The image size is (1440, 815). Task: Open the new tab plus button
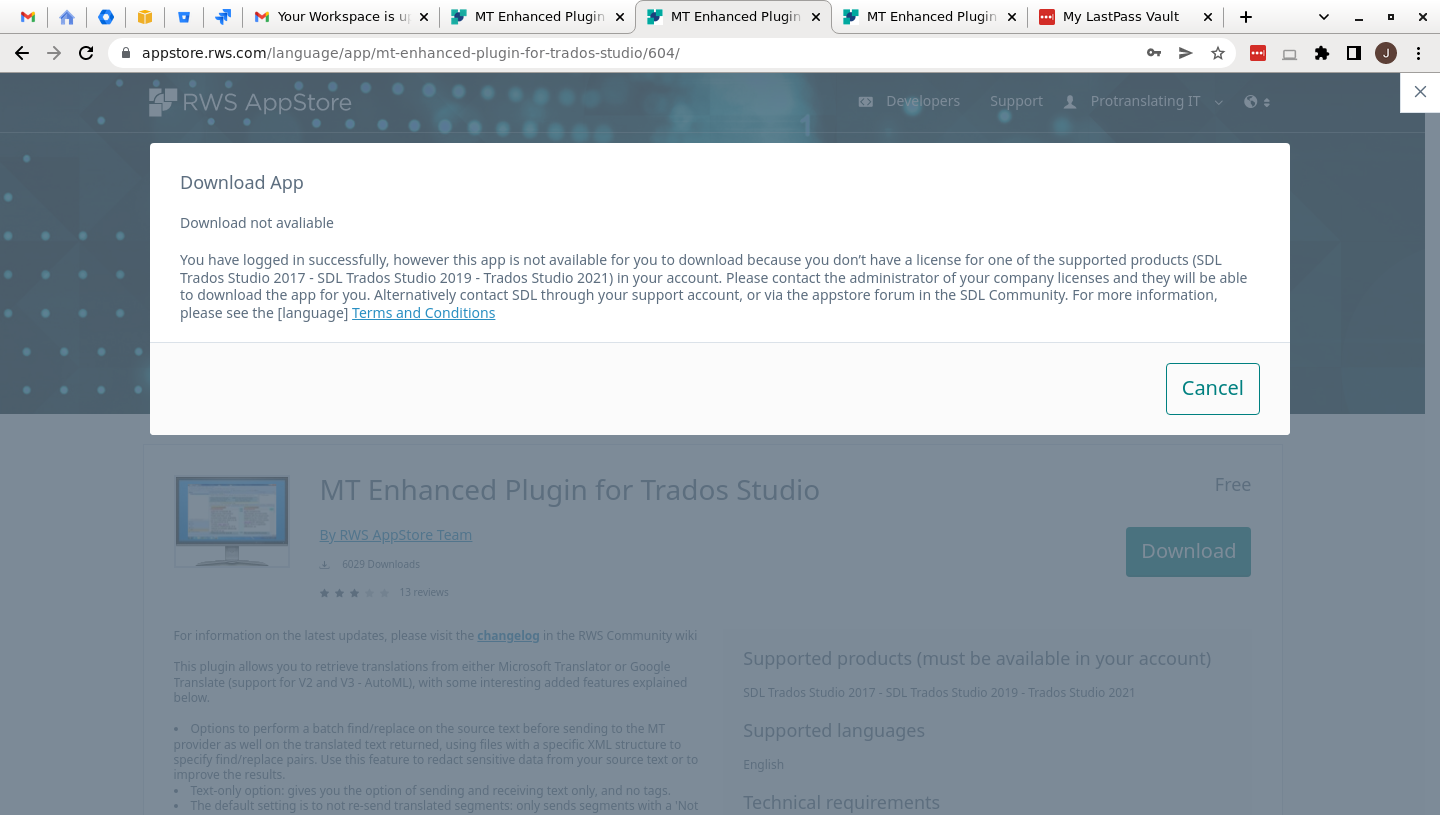pyautogui.click(x=1245, y=17)
